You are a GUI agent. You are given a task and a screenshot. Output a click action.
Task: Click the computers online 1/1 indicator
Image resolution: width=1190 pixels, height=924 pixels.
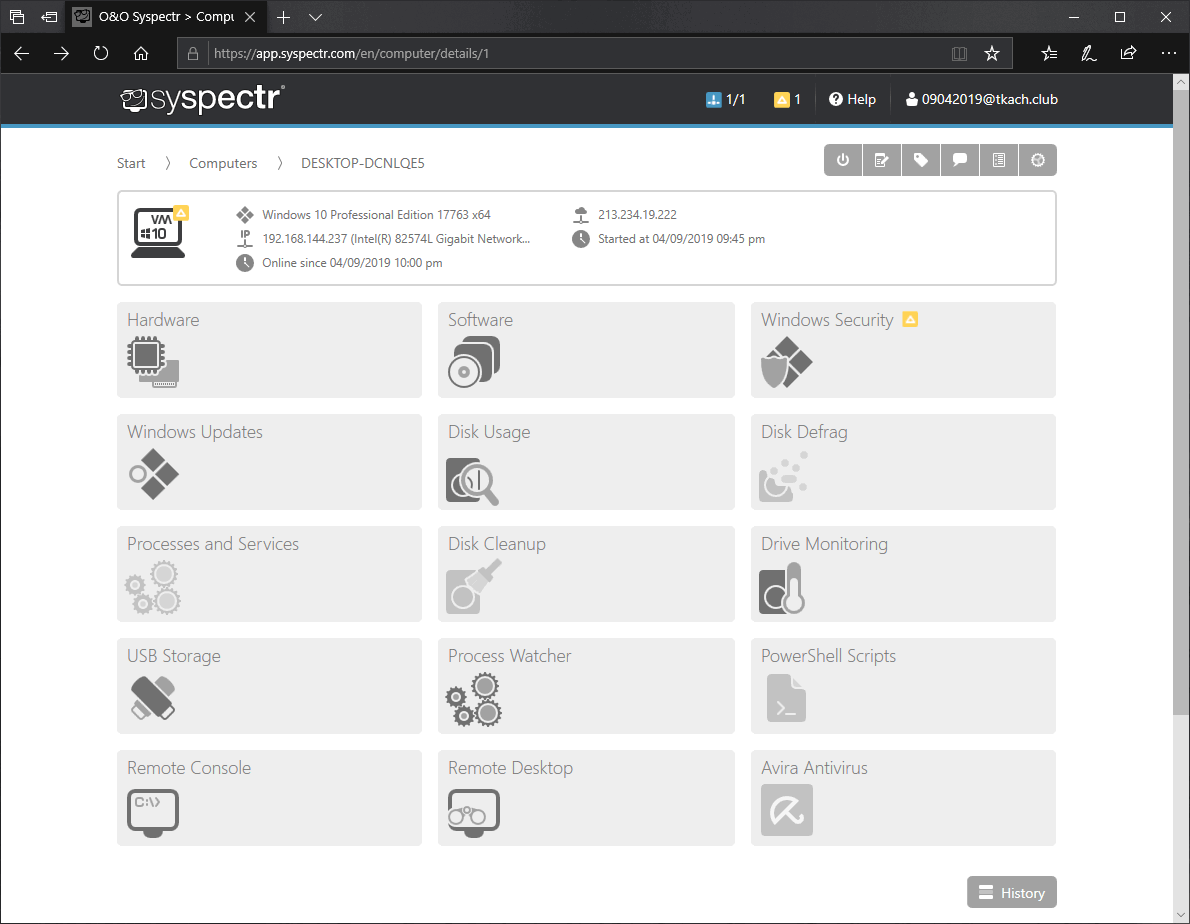[x=726, y=99]
